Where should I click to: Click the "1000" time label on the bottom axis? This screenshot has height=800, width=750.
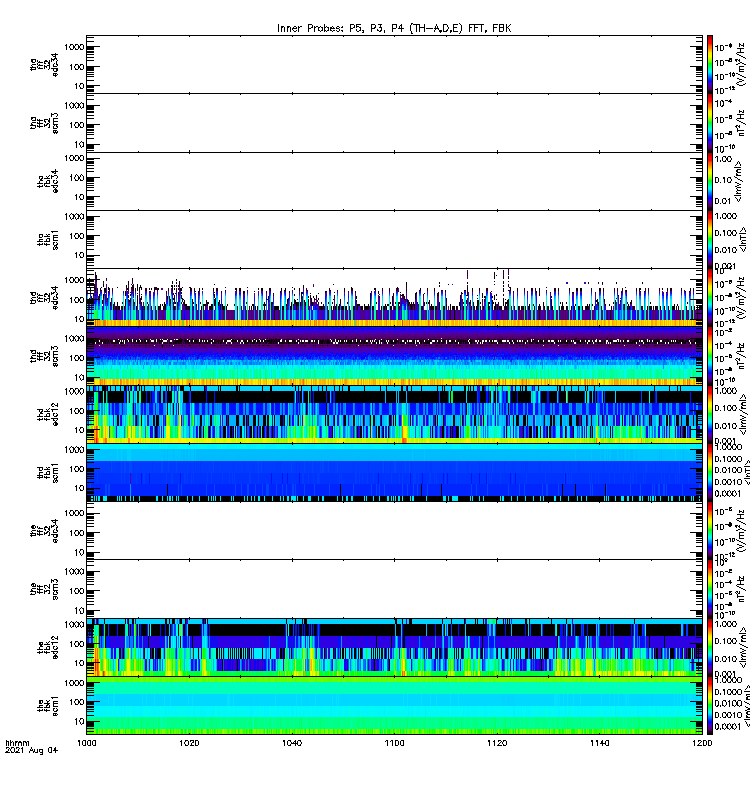(x=86, y=743)
